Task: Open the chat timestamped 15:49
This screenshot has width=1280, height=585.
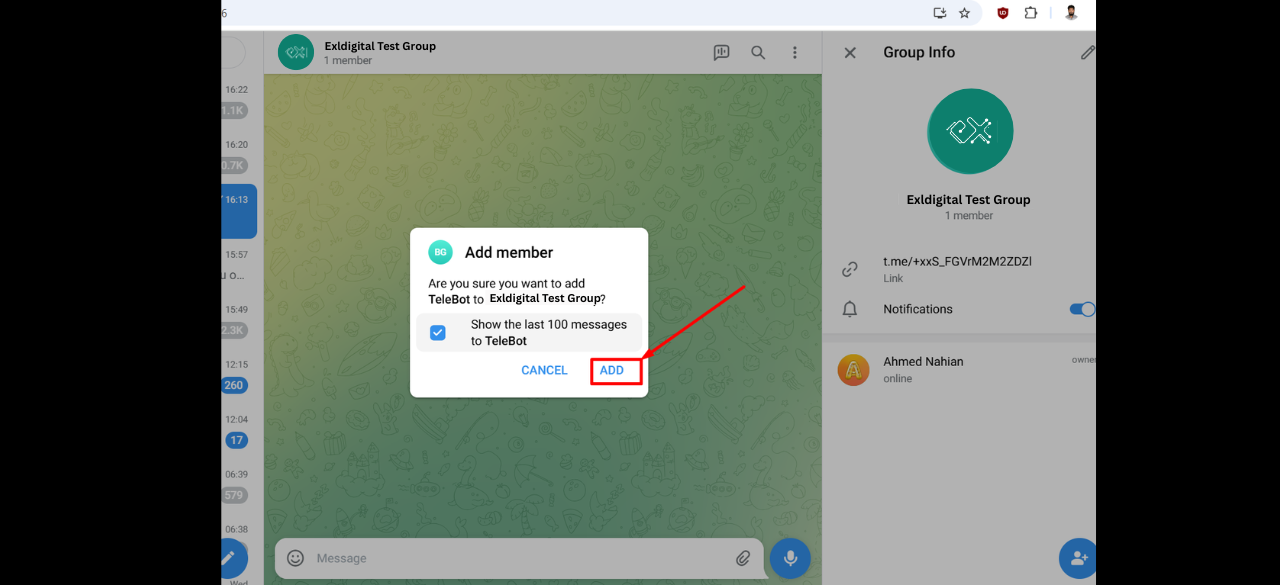Action: (239, 321)
